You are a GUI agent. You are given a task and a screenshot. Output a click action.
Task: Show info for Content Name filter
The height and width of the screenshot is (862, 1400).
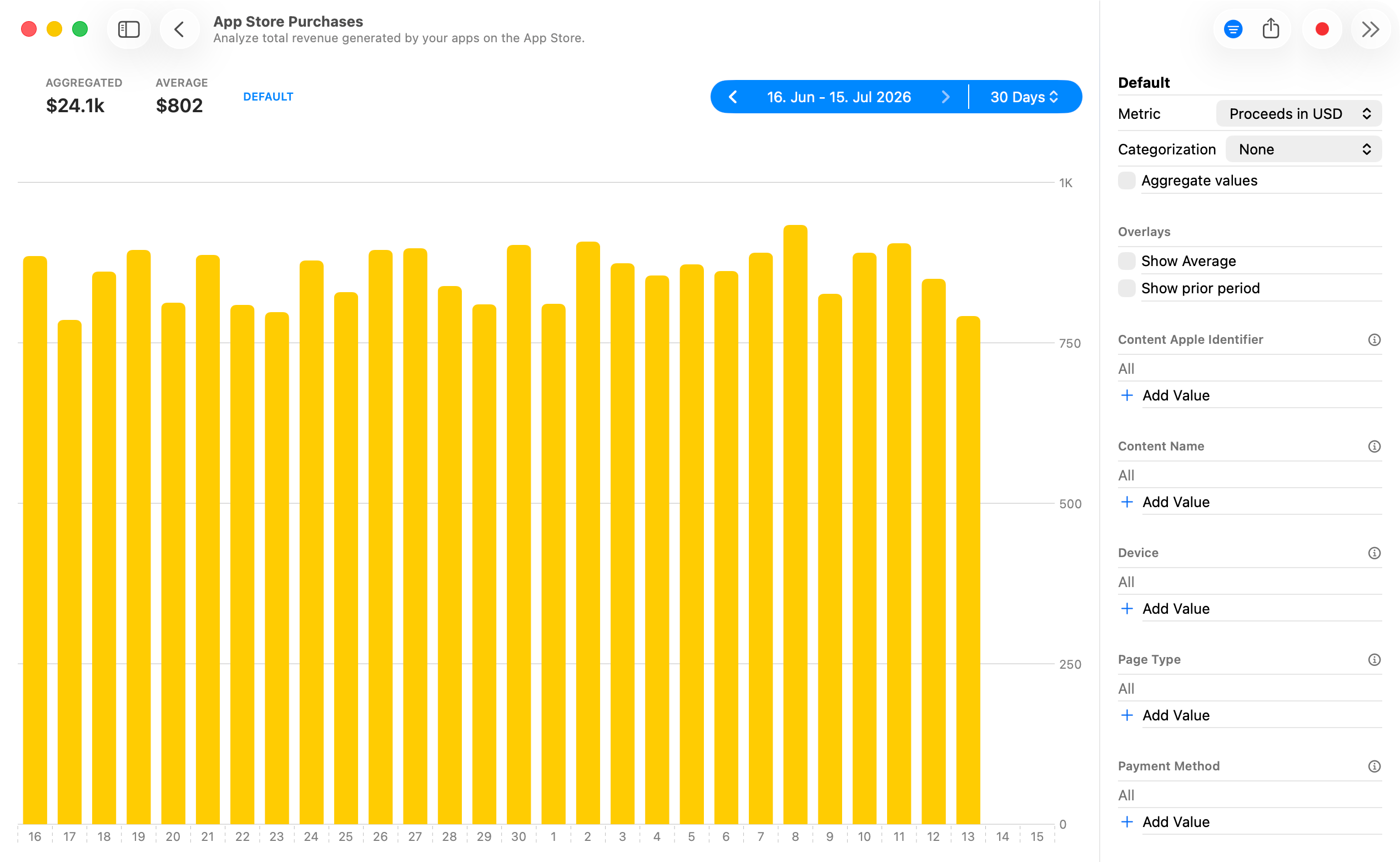1374,447
